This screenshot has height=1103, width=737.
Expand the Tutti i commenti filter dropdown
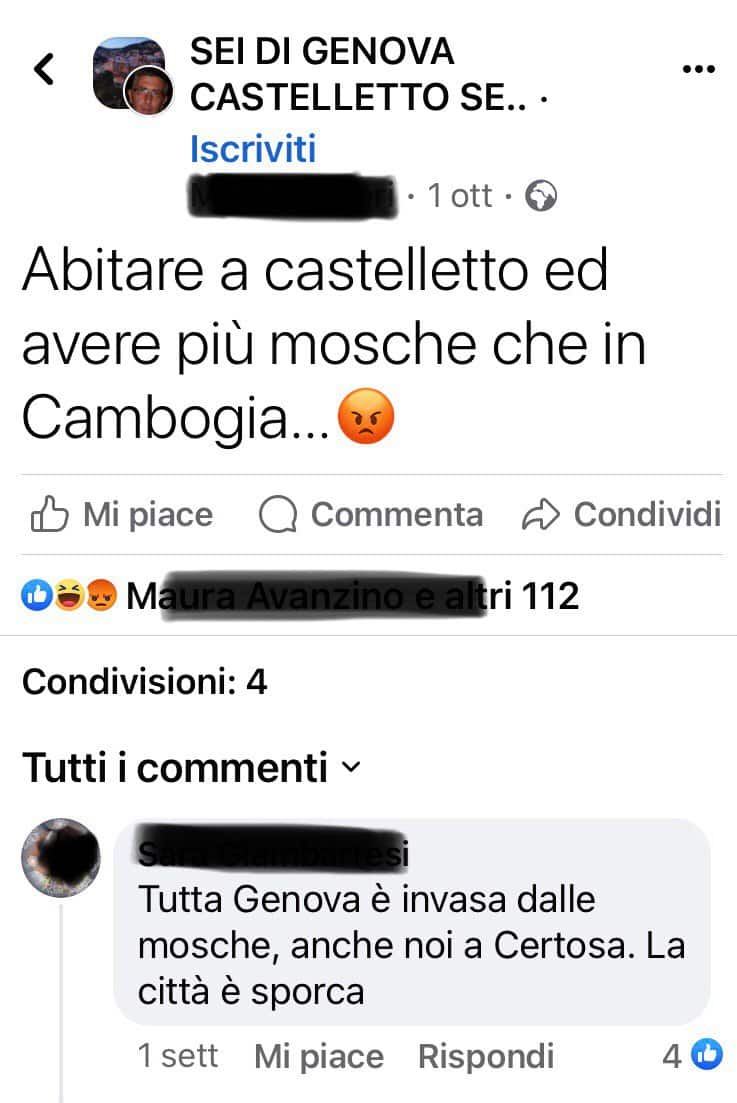191,767
